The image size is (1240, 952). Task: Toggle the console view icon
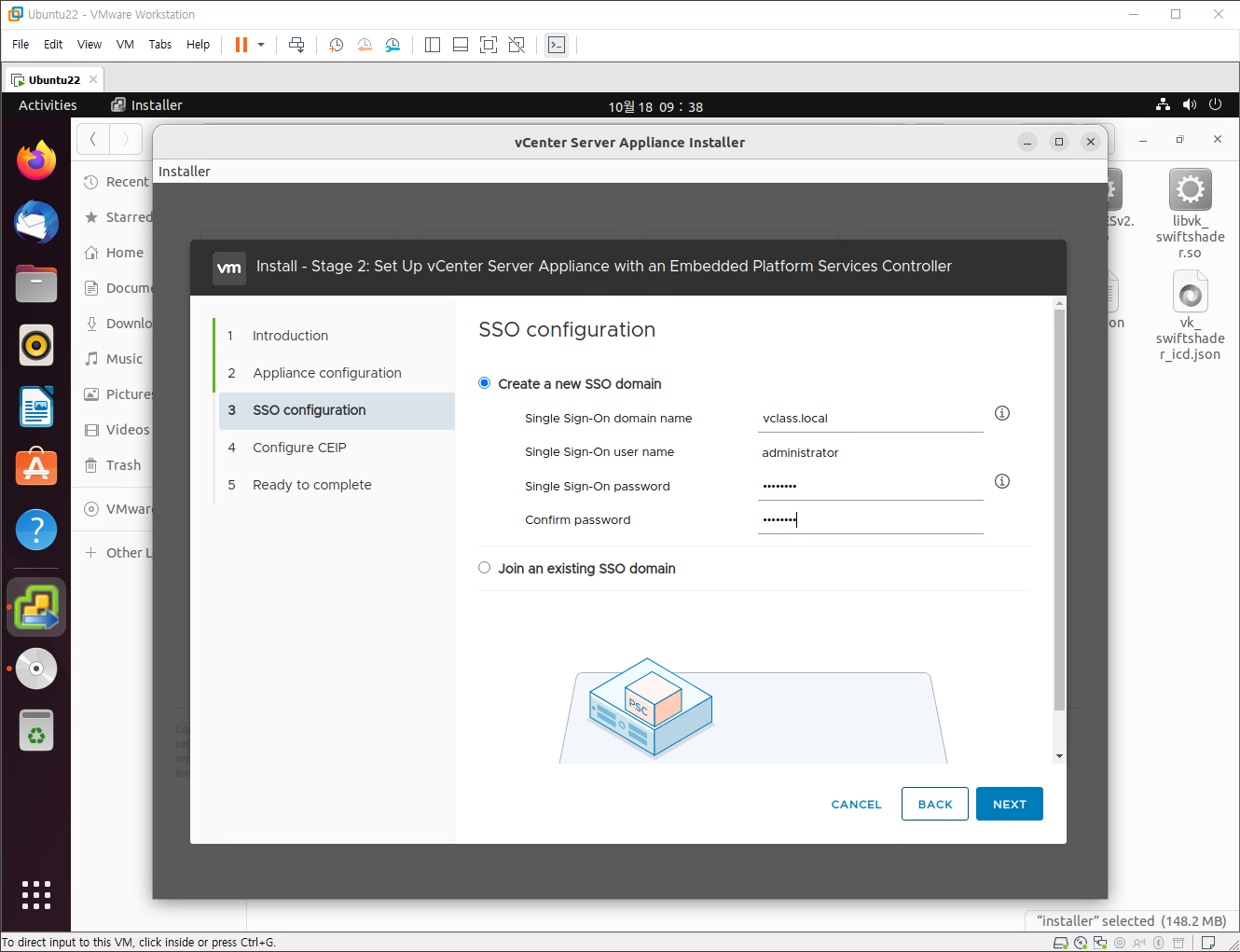(557, 45)
